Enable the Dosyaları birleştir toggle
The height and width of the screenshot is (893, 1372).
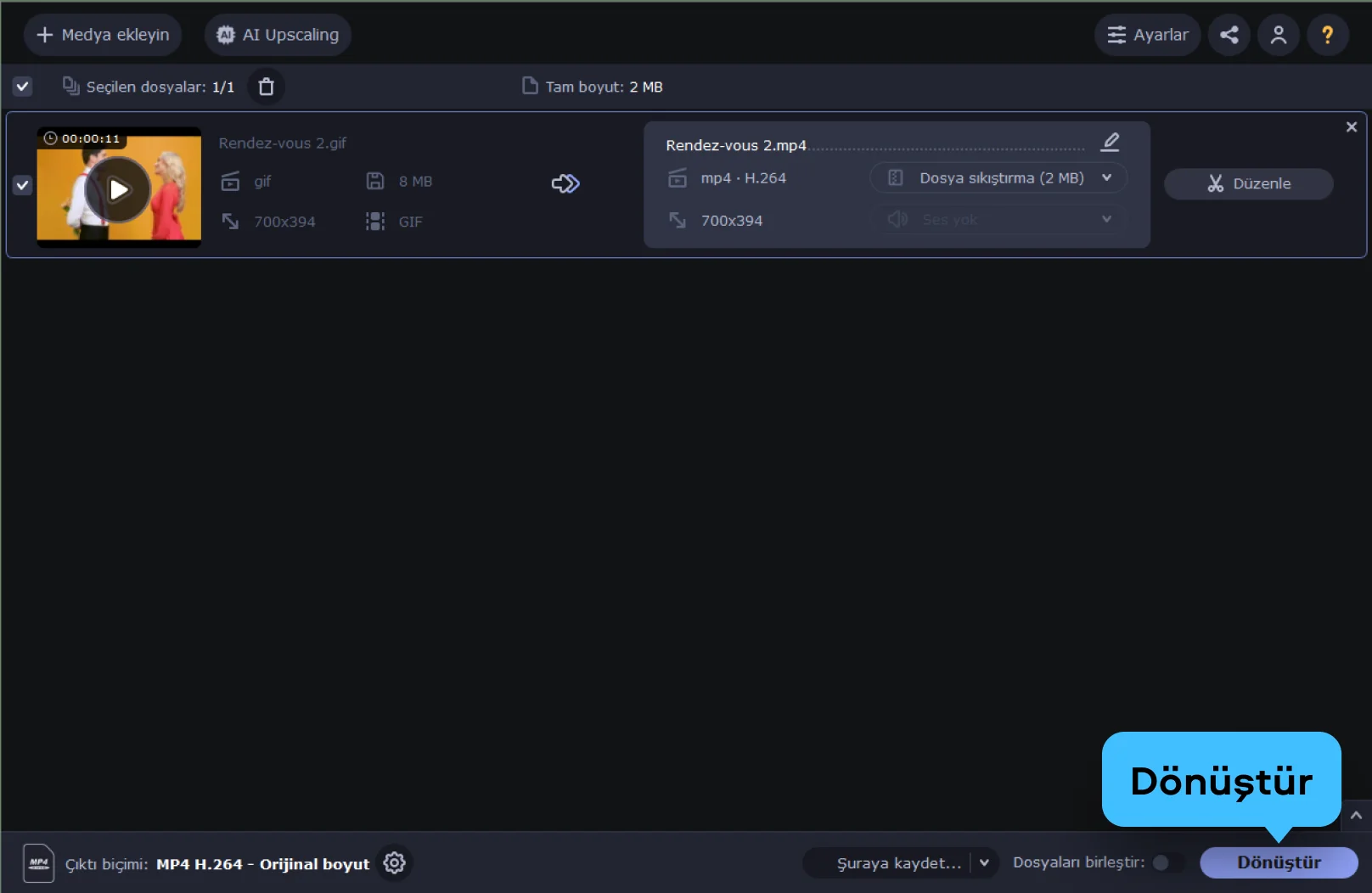[x=1167, y=862]
